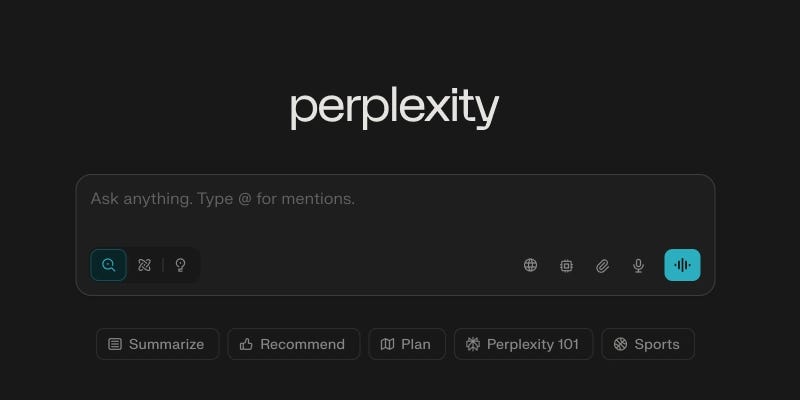The image size is (800, 400).
Task: Open the globe sources selector
Action: (x=530, y=265)
